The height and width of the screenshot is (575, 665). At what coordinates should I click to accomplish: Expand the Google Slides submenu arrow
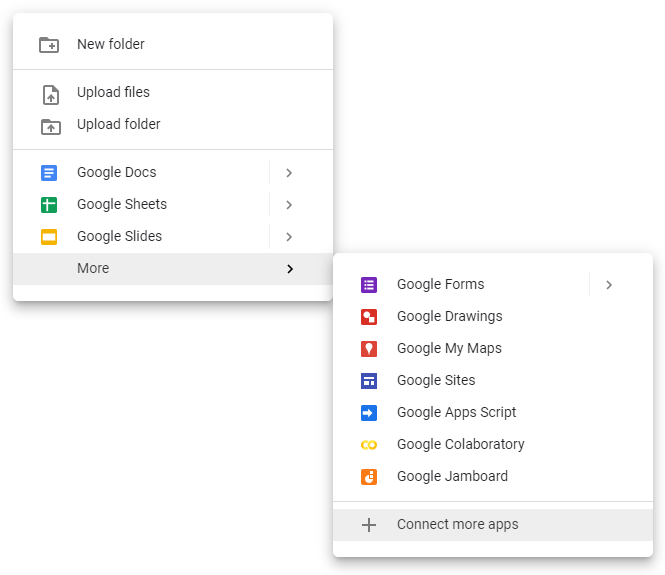click(x=289, y=237)
